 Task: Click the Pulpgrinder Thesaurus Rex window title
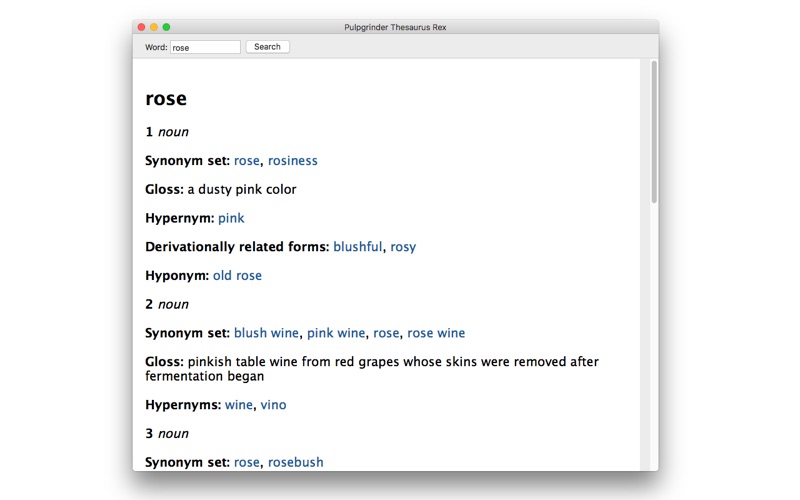click(x=395, y=27)
